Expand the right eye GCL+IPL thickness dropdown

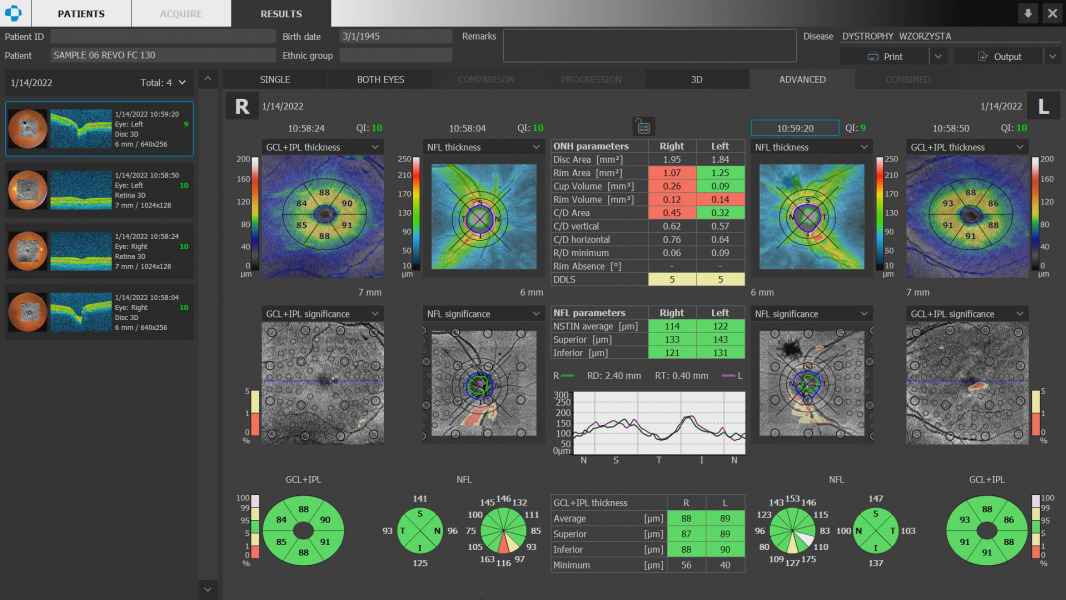(x=374, y=147)
